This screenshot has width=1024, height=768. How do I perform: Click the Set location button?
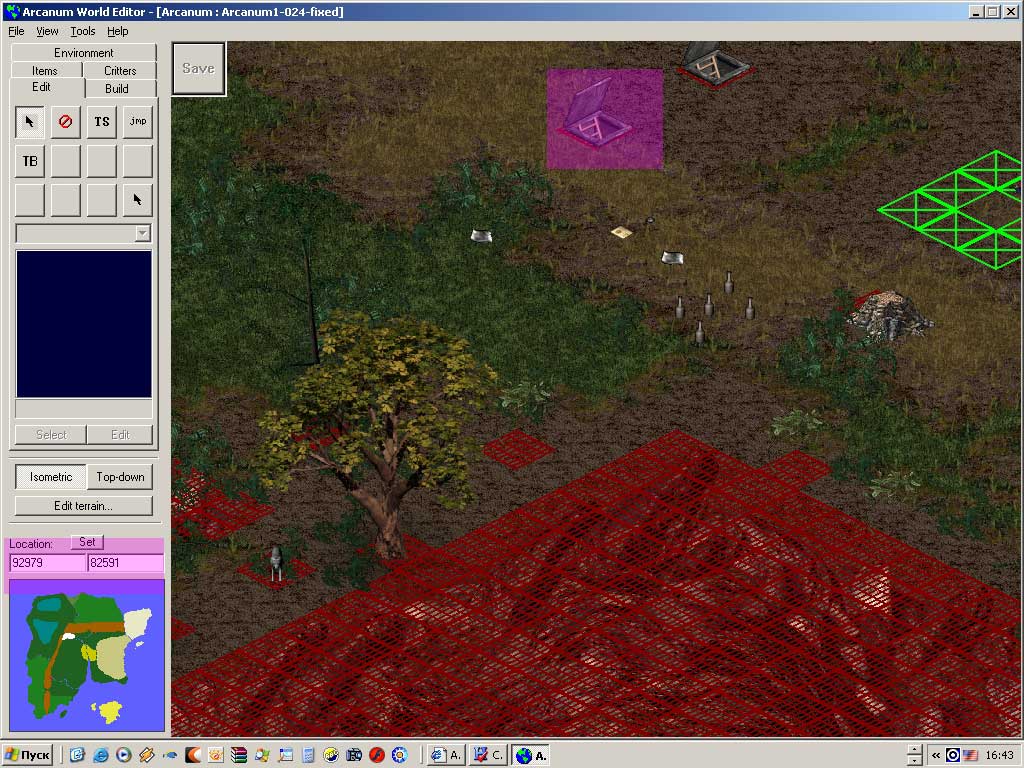87,542
